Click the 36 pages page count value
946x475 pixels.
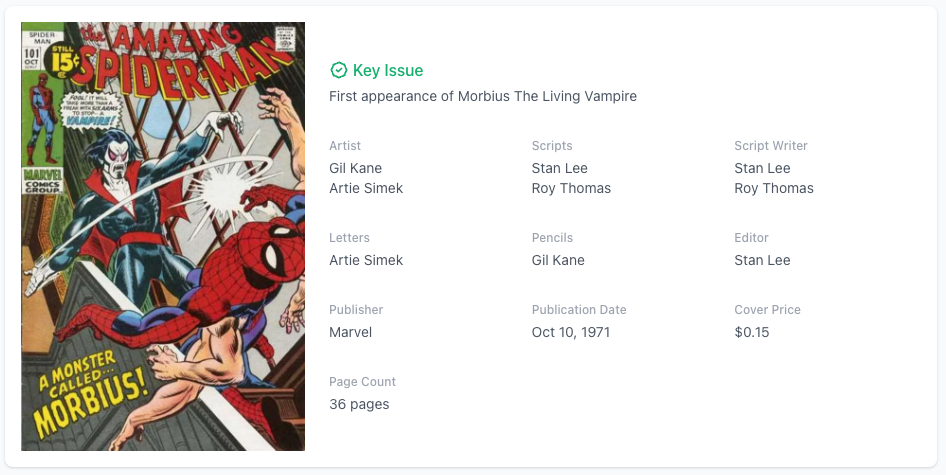359,404
